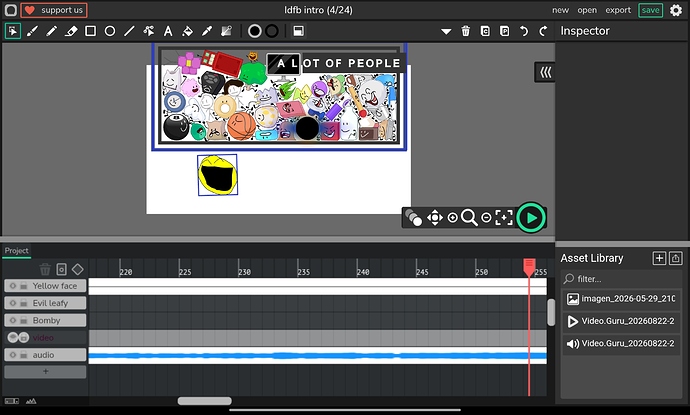Click the support us button
The image size is (690, 415).
click(54, 10)
